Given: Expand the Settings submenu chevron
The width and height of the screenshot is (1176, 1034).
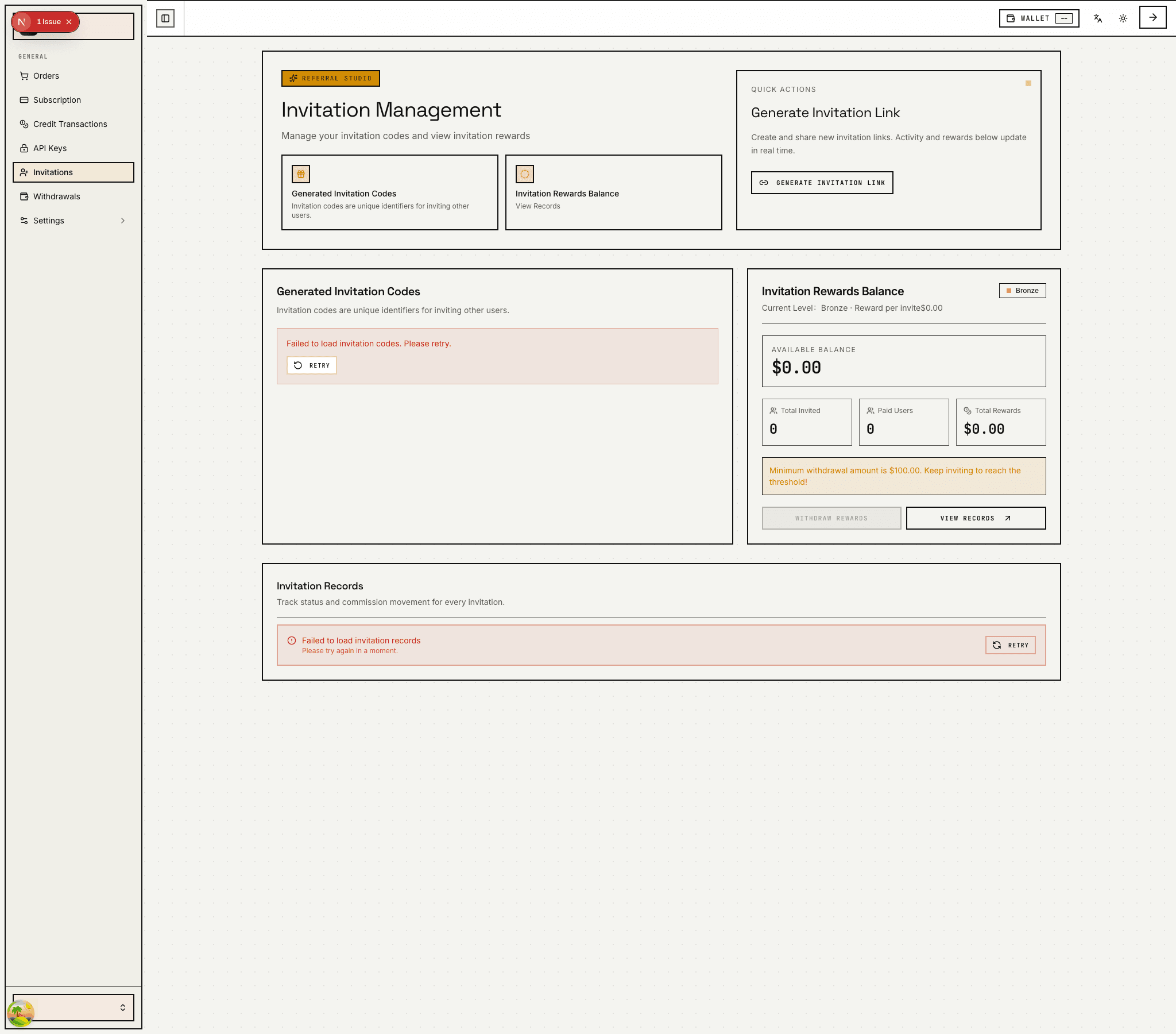Looking at the screenshot, I should pyautogui.click(x=122, y=221).
